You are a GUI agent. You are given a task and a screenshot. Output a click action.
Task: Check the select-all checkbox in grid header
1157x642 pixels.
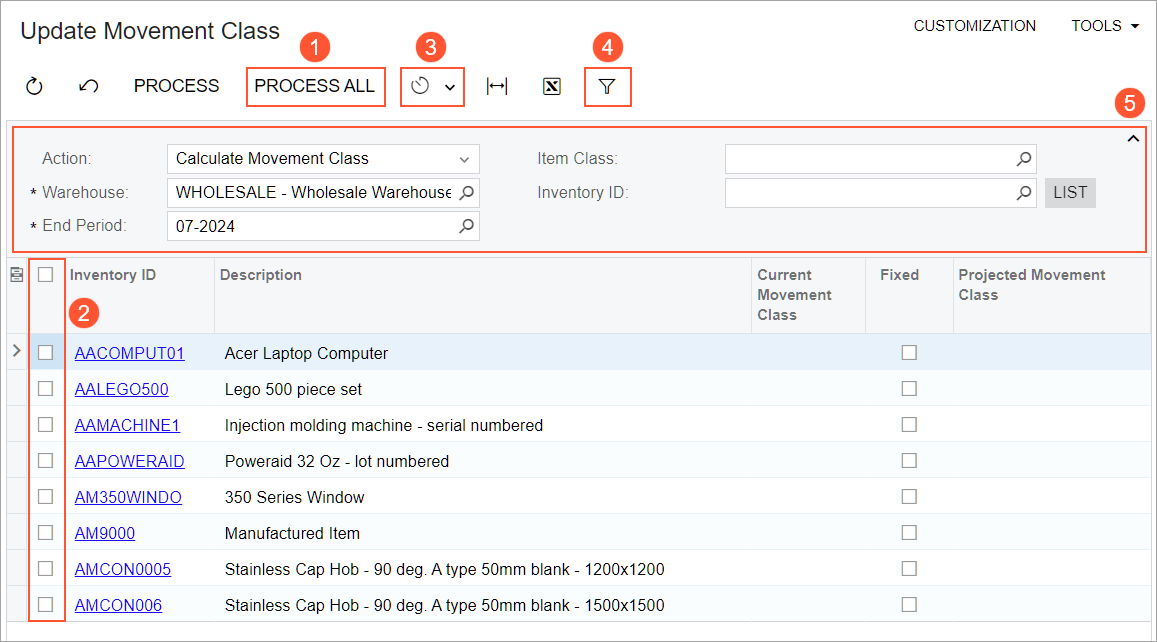[x=45, y=275]
